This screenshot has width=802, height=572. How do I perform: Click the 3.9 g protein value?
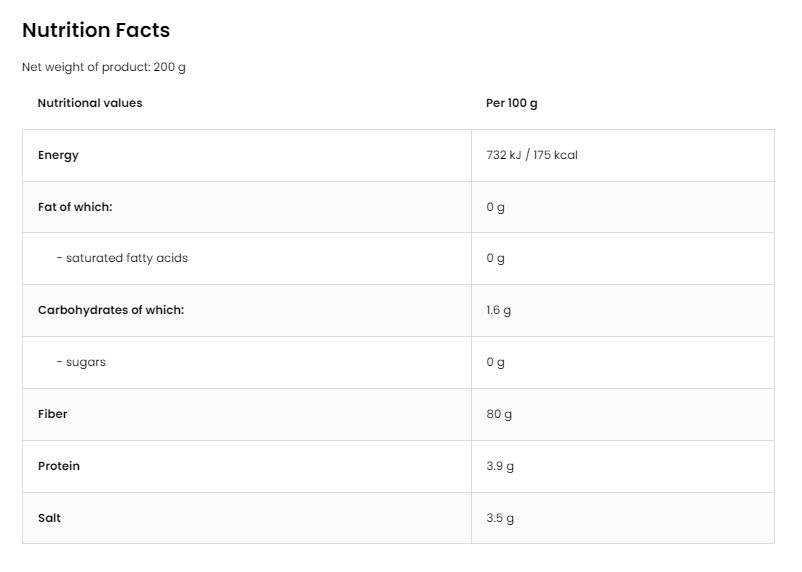pyautogui.click(x=499, y=466)
